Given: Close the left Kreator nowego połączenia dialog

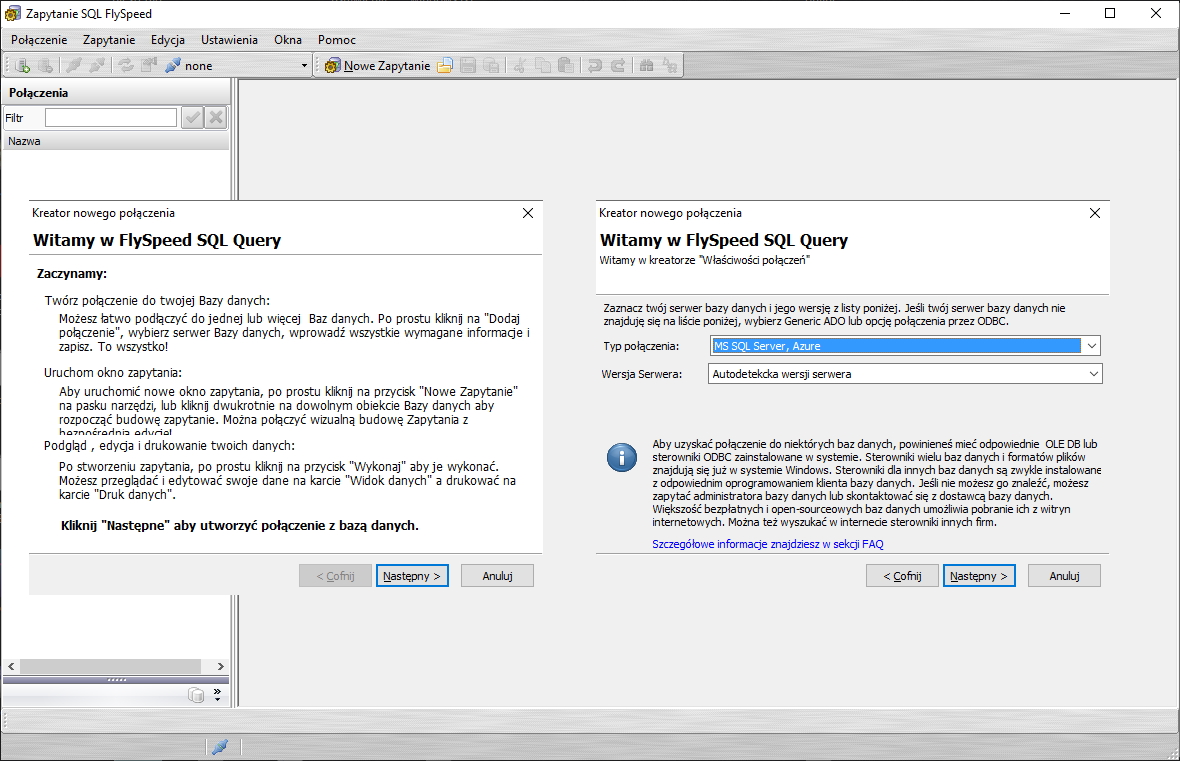Looking at the screenshot, I should [528, 213].
